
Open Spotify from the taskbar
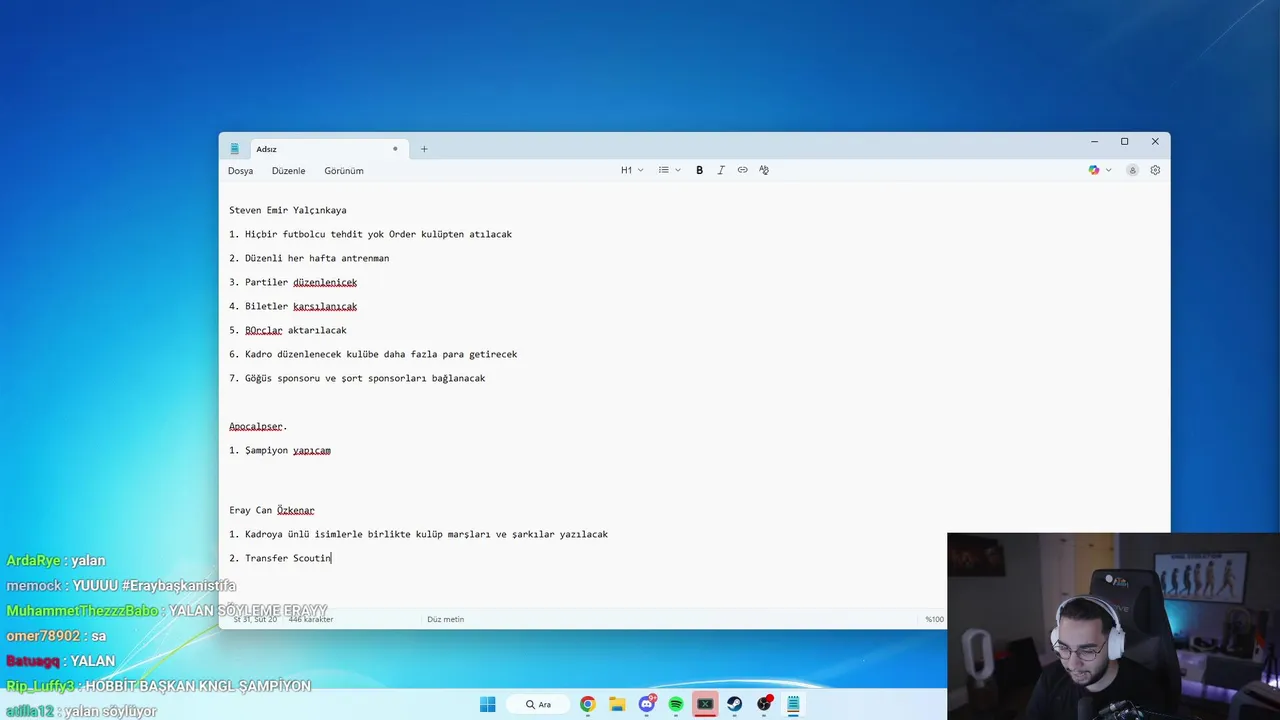pos(676,704)
